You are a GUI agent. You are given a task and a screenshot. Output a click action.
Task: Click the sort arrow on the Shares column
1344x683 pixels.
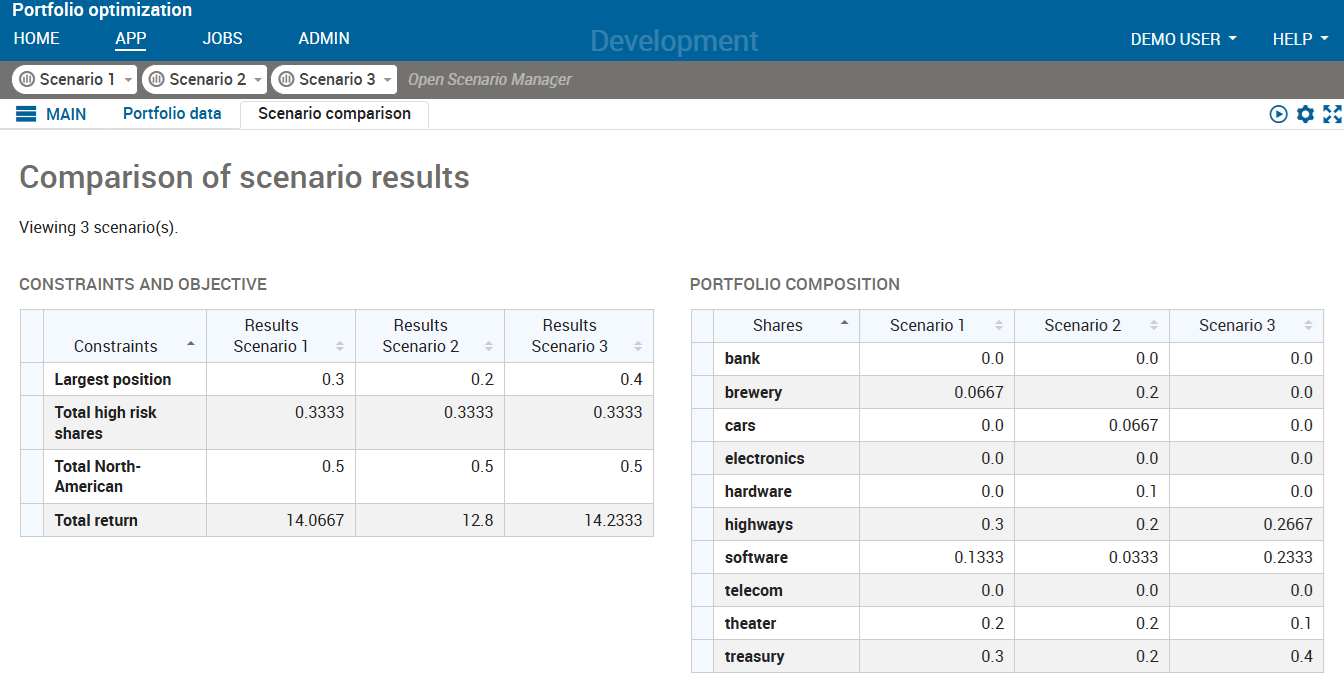coord(845,325)
